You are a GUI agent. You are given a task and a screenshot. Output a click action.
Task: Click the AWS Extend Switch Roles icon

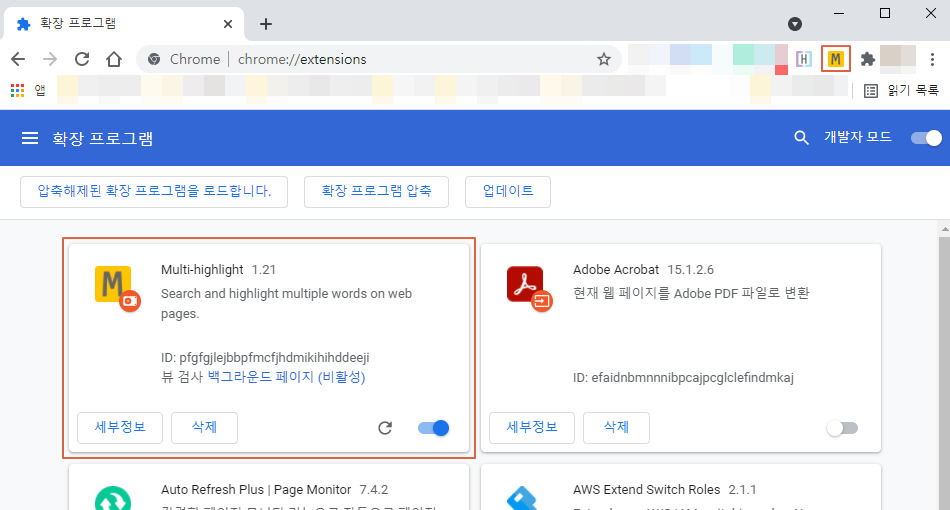pos(522,498)
